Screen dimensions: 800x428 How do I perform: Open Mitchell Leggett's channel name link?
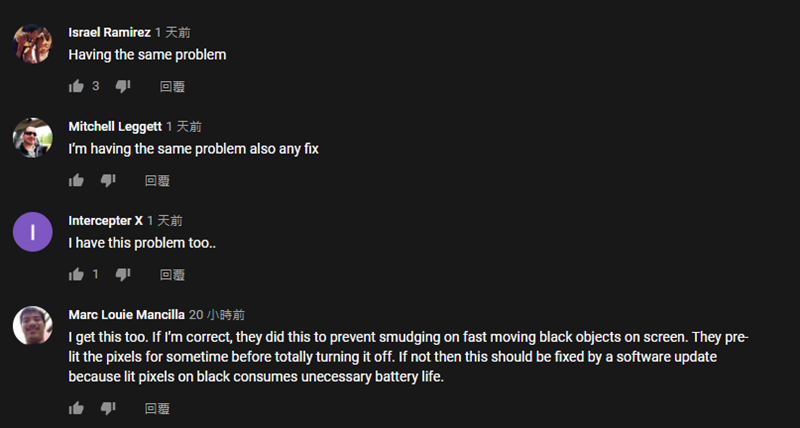tap(114, 126)
